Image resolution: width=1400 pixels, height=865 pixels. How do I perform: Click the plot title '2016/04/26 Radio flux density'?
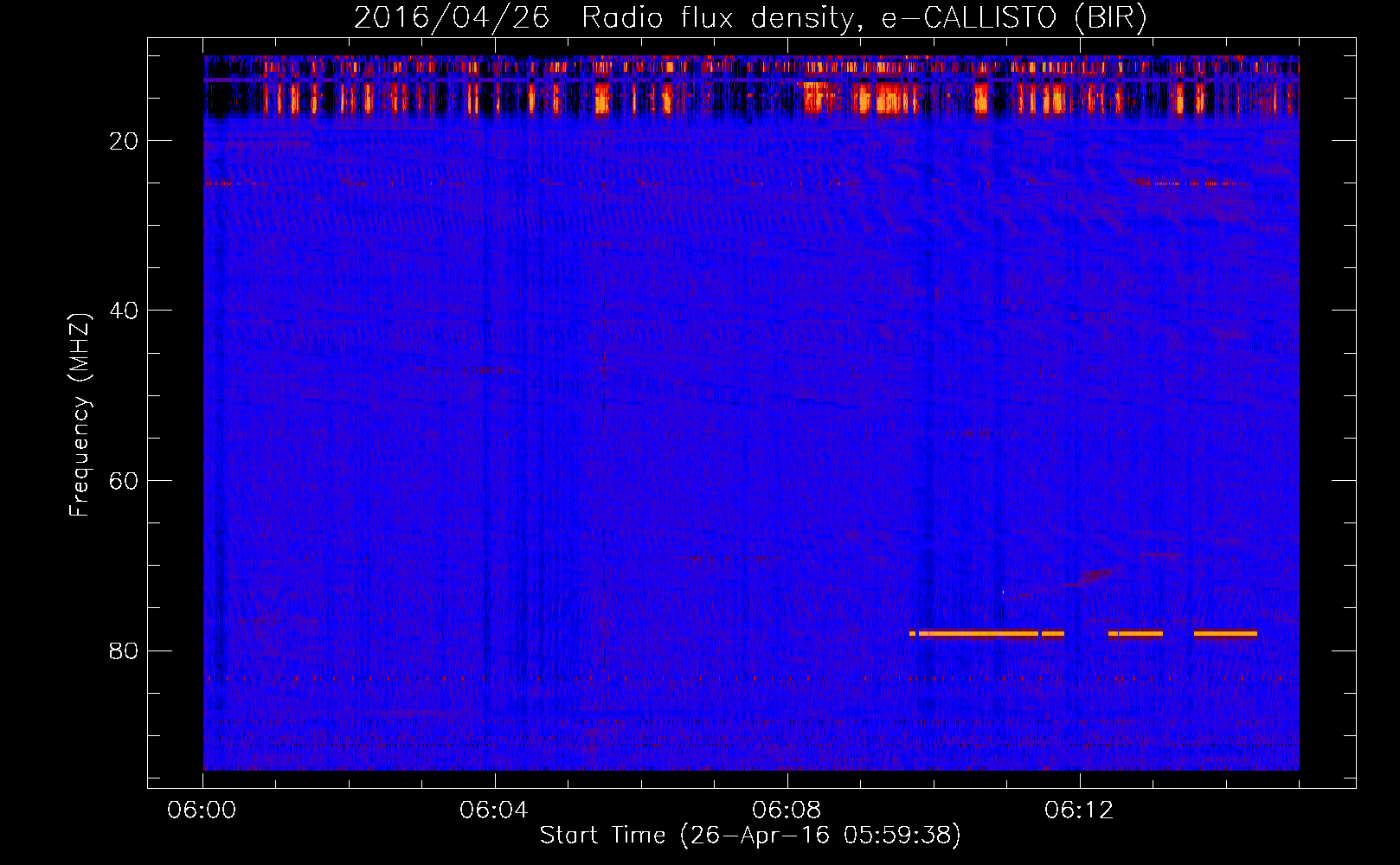pos(604,18)
